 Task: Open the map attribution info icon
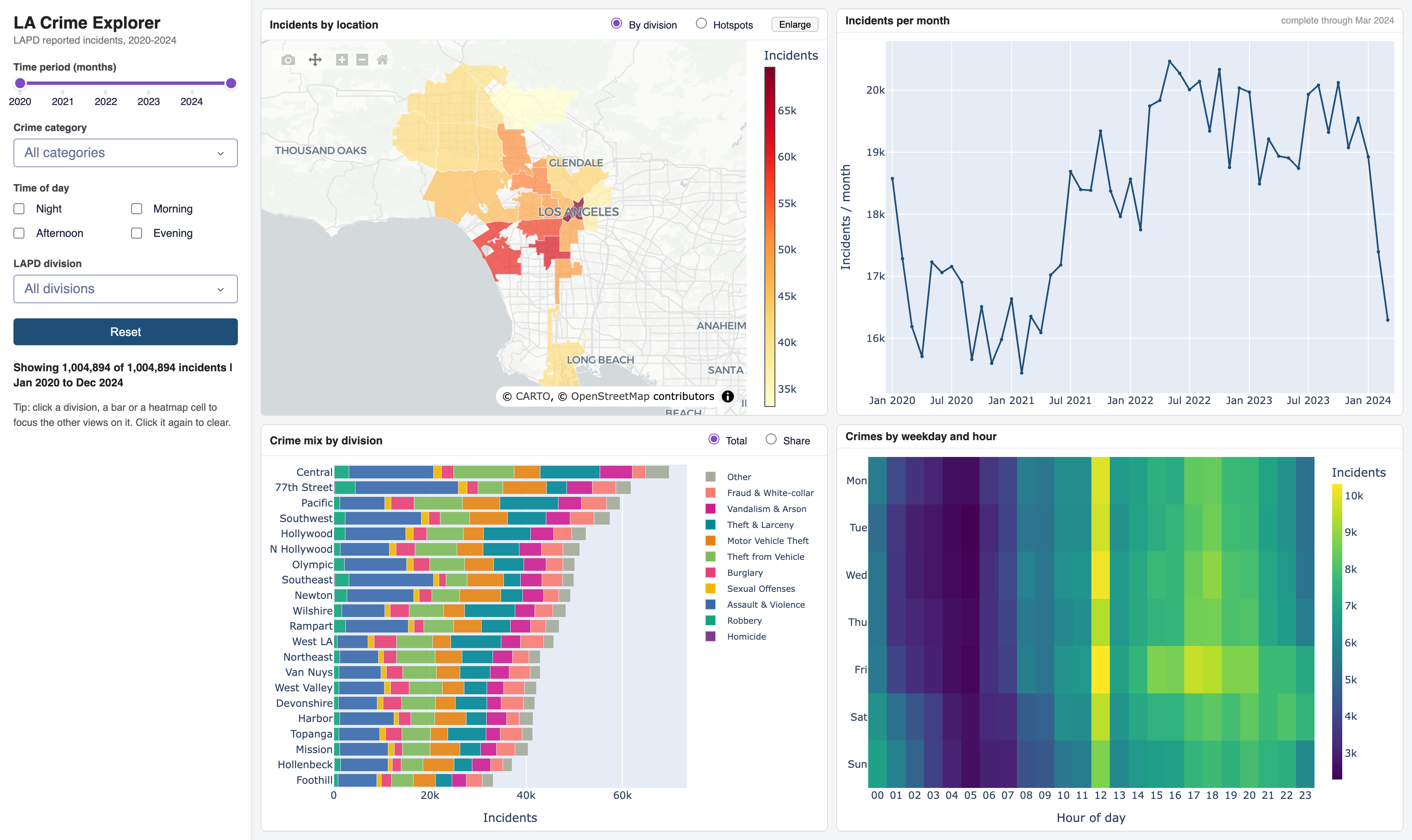coord(728,396)
